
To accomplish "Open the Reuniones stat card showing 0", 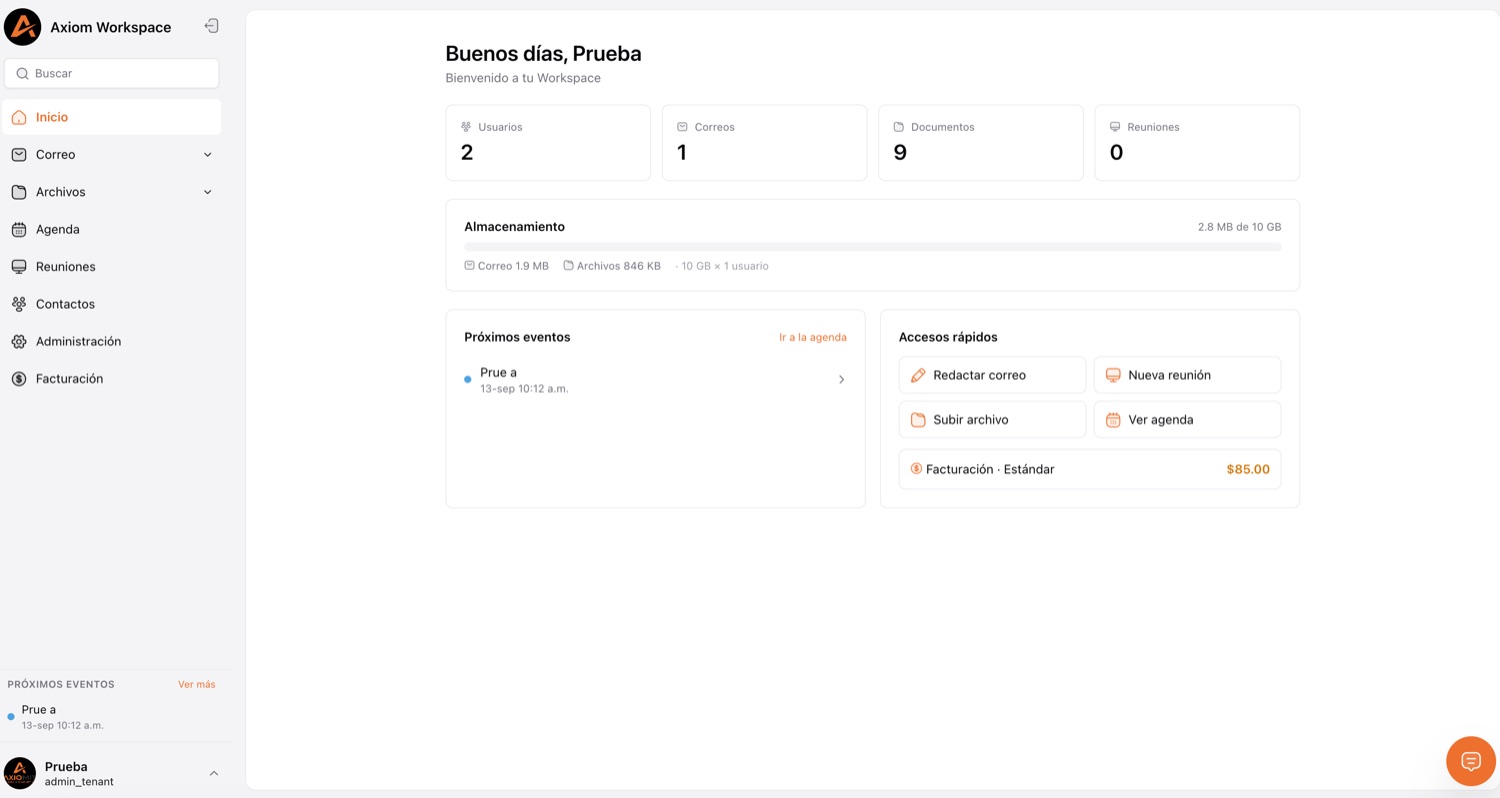I will [1197, 143].
